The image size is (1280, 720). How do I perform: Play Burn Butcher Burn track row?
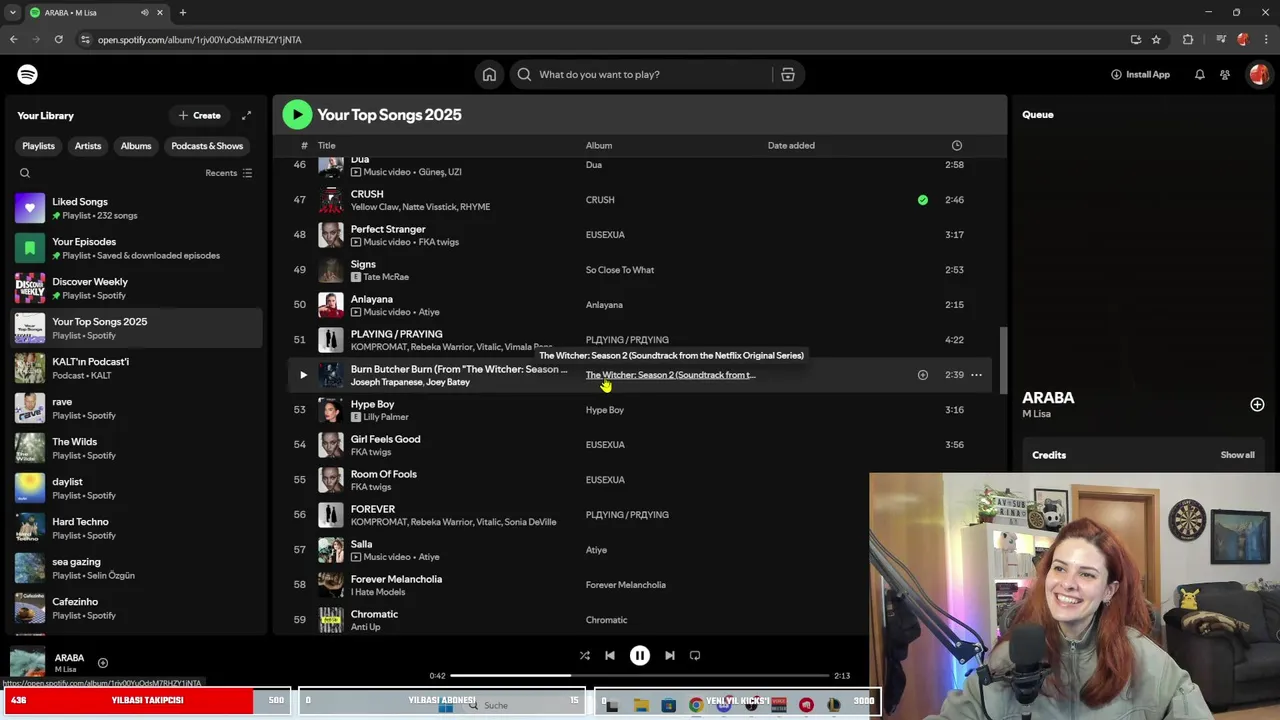tap(303, 375)
